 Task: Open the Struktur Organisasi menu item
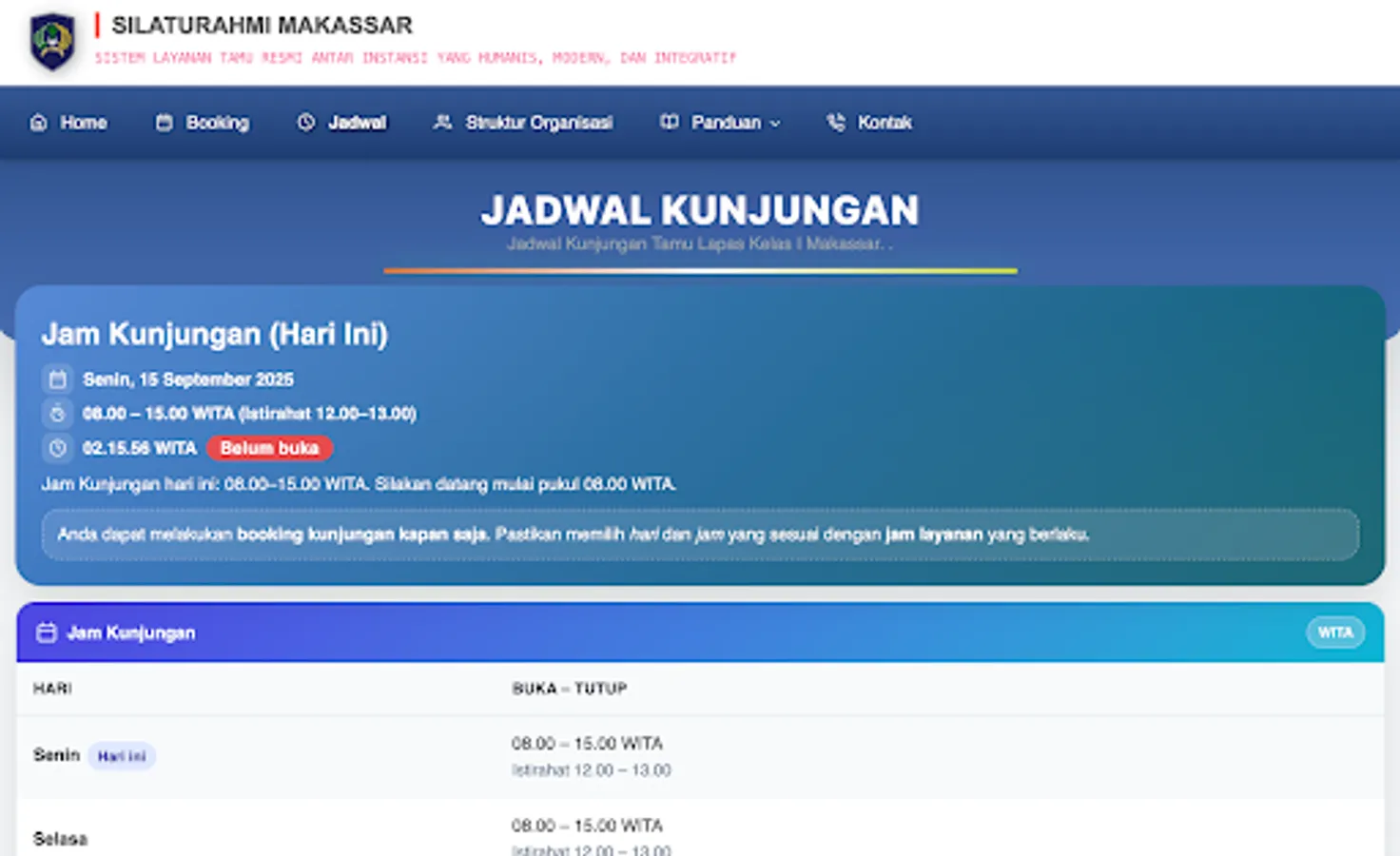pos(523,123)
